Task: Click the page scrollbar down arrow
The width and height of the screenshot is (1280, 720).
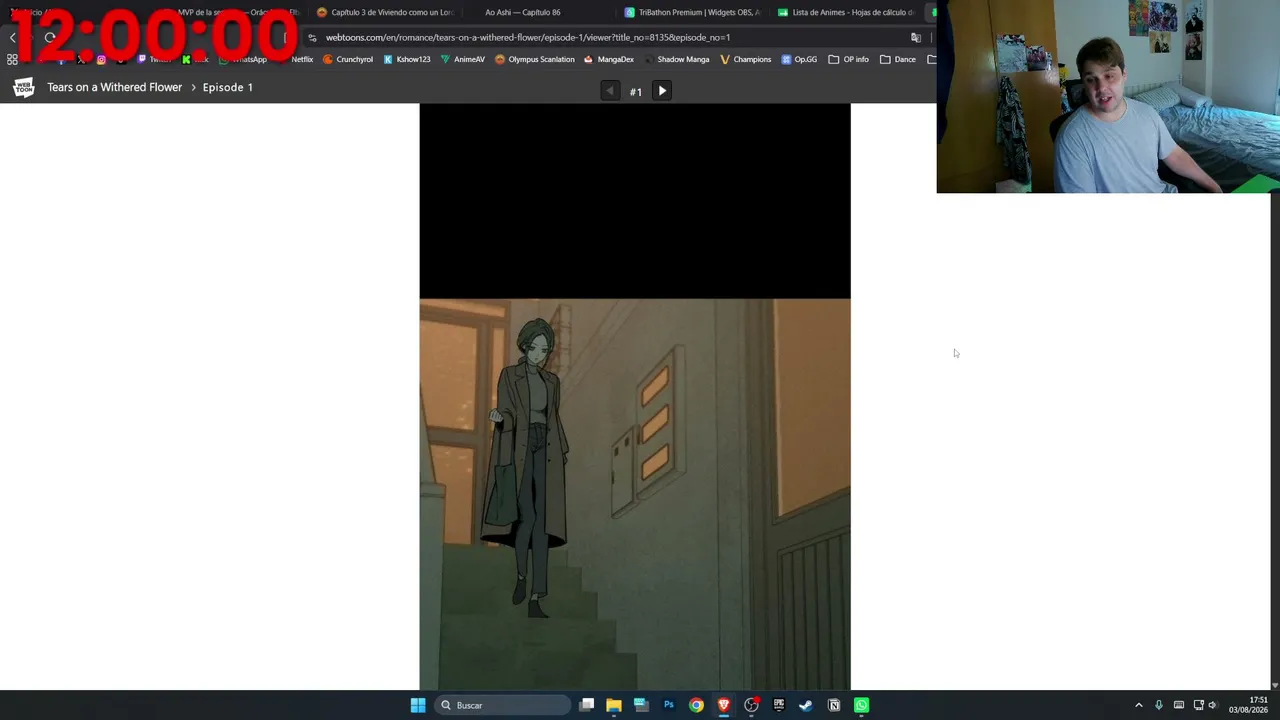Action: (1275, 685)
